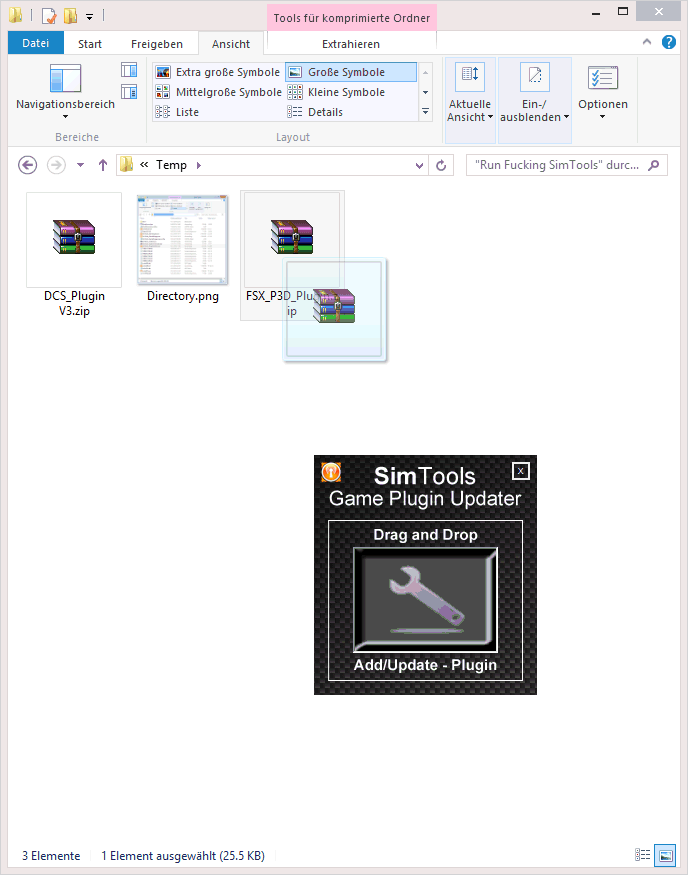688x875 pixels.
Task: Click the 'Drag and Drop' label
Action: click(x=425, y=535)
